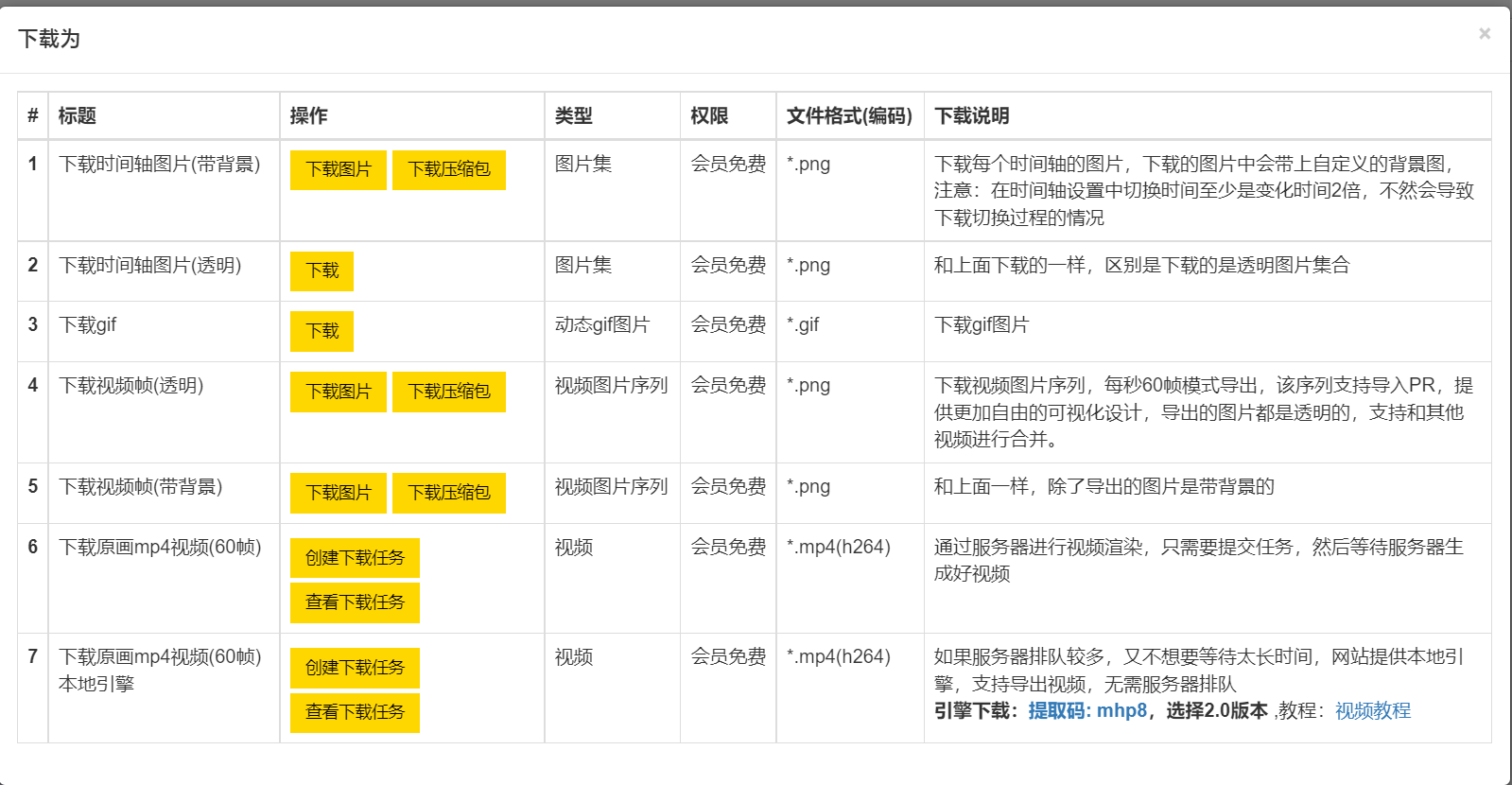This screenshot has width=1512, height=785.
Task: Click 下载图片 for 下载时间轴图片(带背景)
Action: pos(339,170)
